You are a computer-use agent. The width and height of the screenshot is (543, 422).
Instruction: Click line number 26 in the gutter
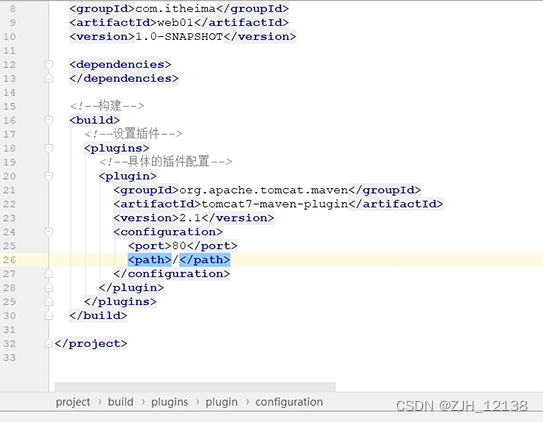coord(10,260)
